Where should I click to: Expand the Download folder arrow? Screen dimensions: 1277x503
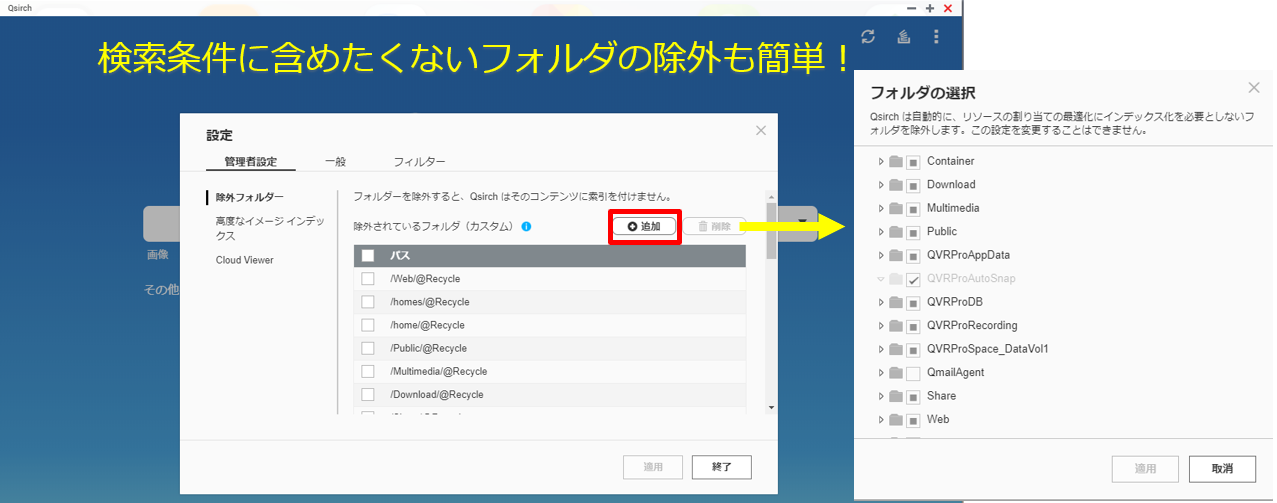(x=881, y=185)
